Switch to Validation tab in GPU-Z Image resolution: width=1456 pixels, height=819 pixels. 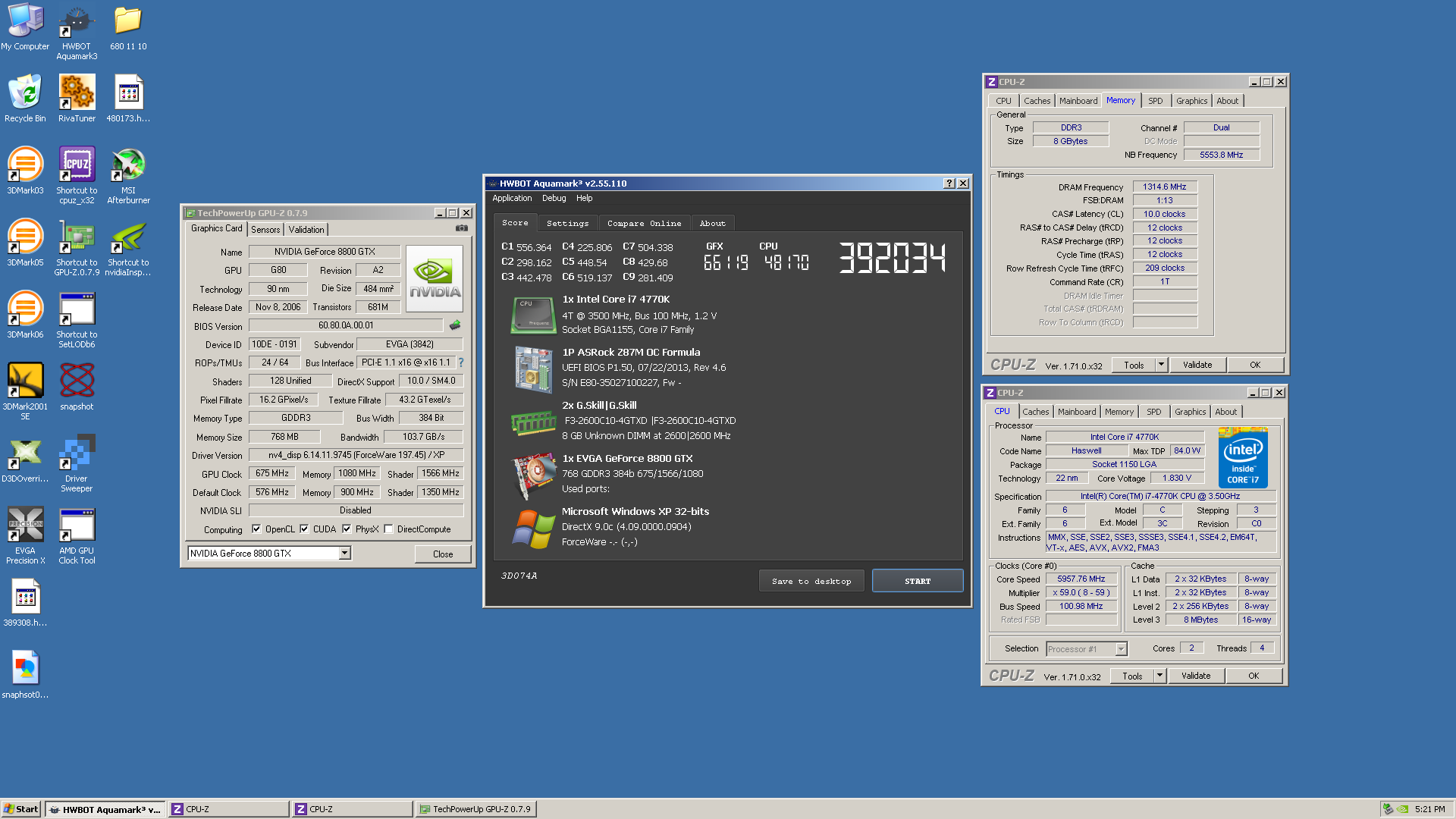point(306,230)
